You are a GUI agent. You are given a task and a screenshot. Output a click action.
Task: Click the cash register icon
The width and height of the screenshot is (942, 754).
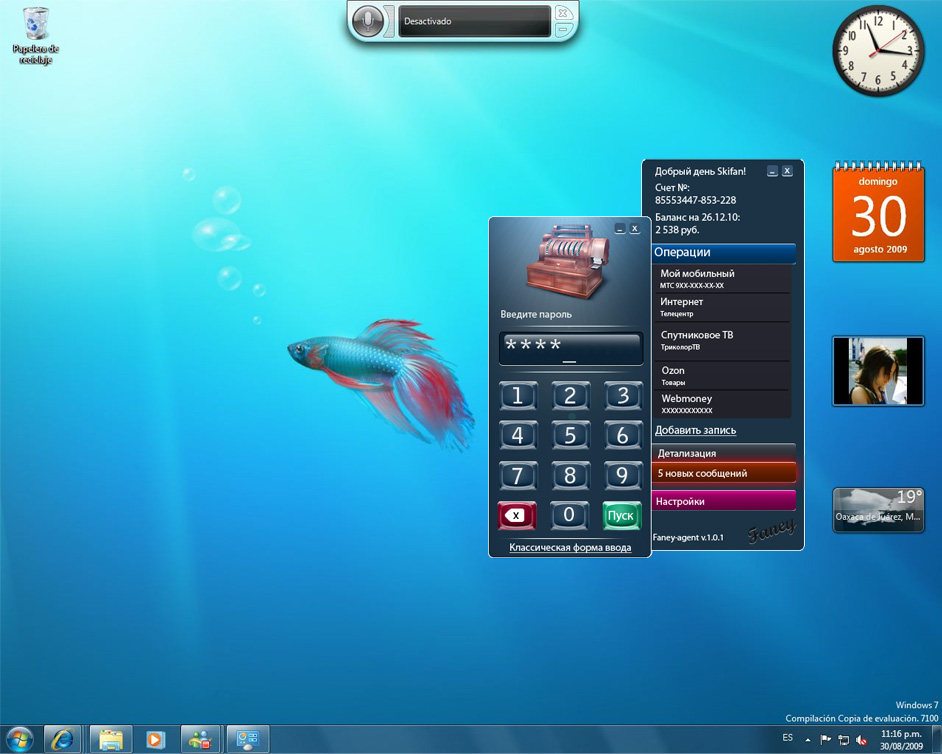pos(569,260)
